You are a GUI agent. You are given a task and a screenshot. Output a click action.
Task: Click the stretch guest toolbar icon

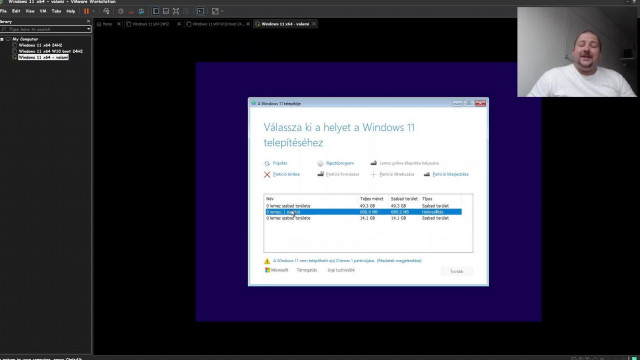click(215, 11)
